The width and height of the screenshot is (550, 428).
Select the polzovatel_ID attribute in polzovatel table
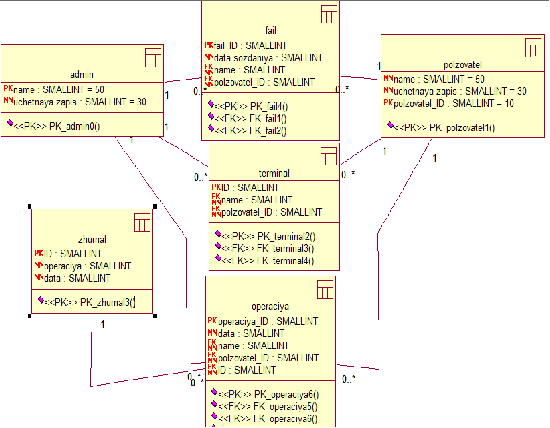449,103
